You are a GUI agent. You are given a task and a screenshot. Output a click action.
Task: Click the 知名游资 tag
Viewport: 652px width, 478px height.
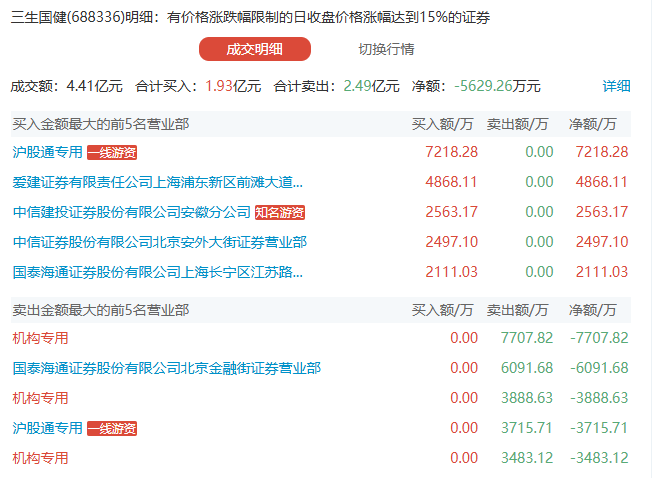point(280,212)
